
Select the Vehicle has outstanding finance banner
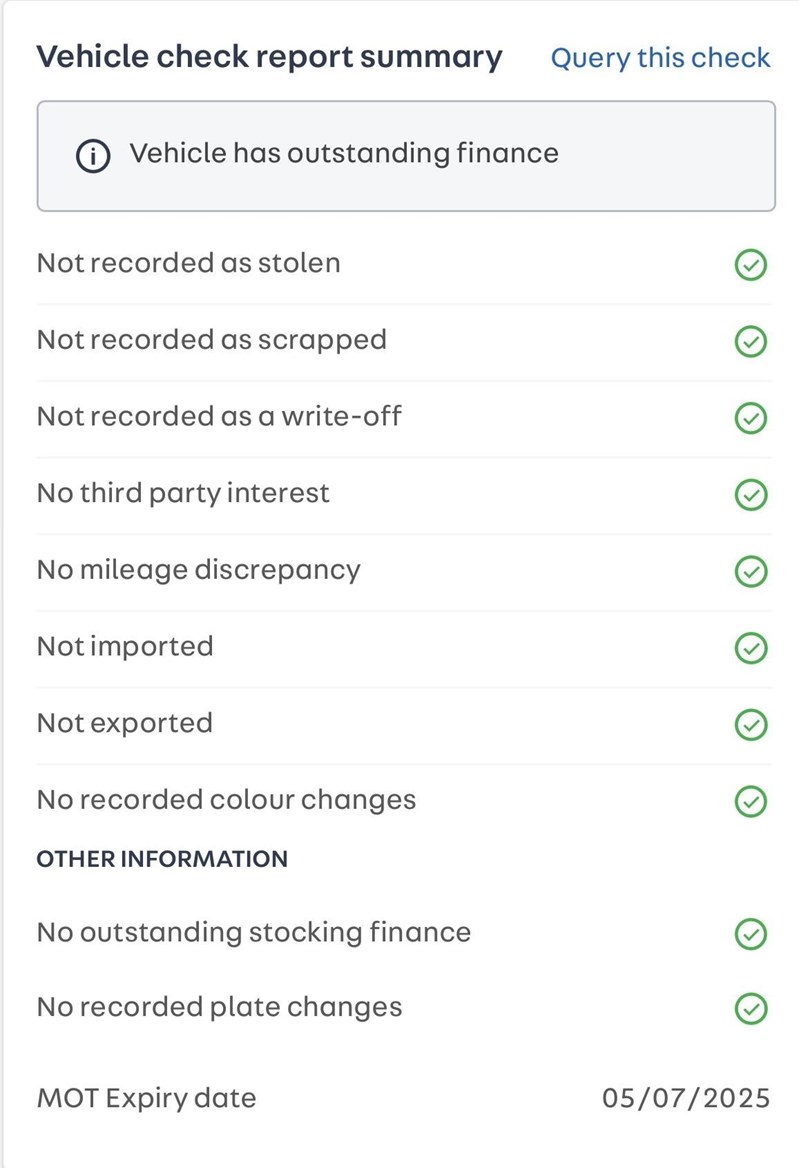coord(406,156)
